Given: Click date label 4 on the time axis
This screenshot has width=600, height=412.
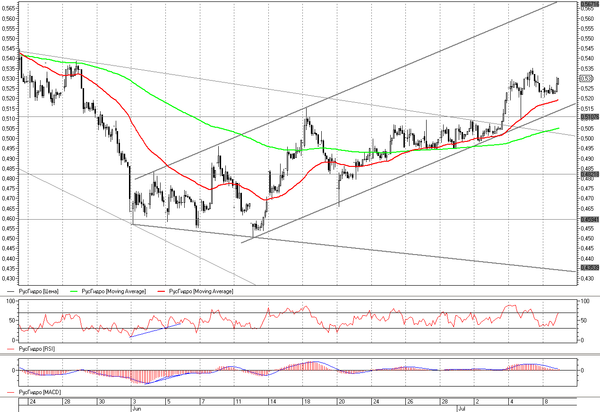Looking at the screenshot, I should (512, 402).
